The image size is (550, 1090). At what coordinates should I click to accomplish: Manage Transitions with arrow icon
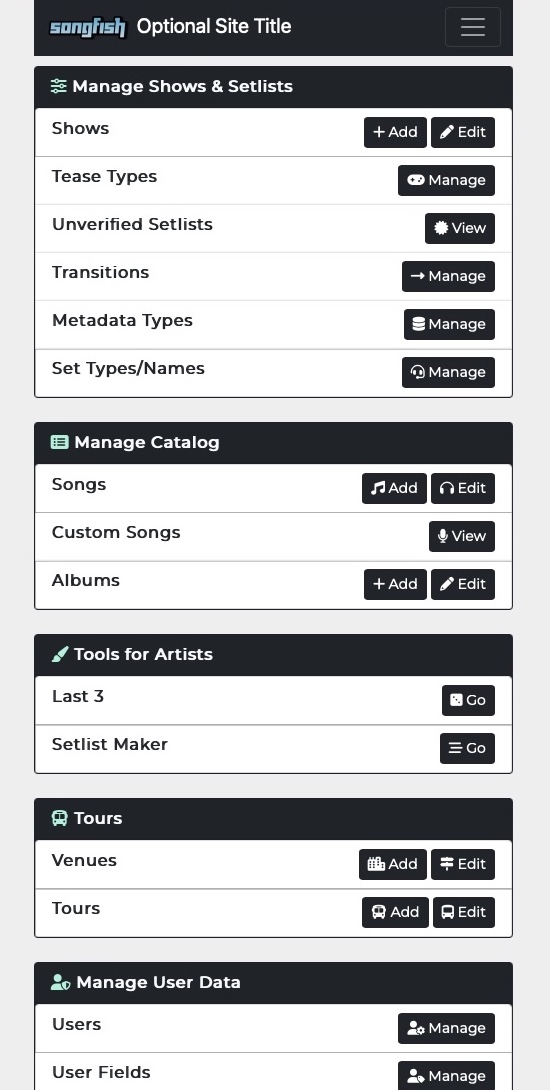[x=448, y=276]
